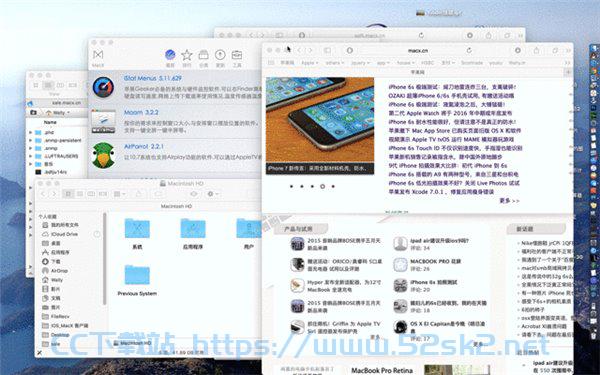Open the arrange-by dropdown in Finder toolbar
Screen dimensions: 600x375
coord(120,194)
